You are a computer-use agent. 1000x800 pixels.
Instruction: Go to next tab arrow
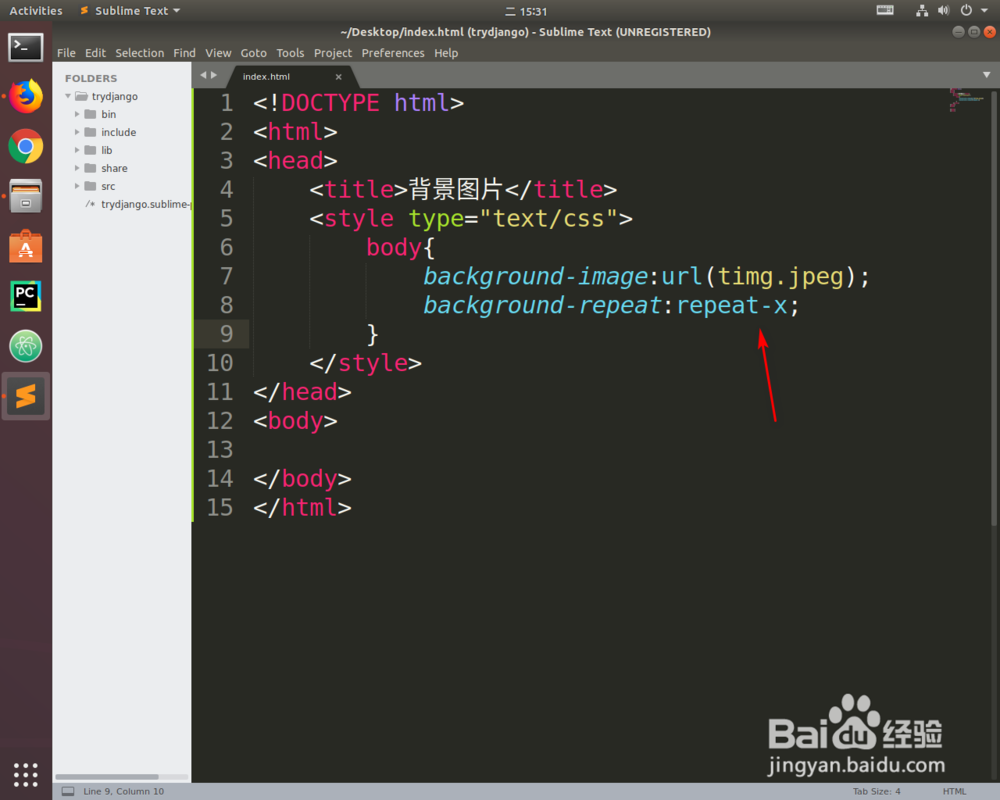[214, 75]
